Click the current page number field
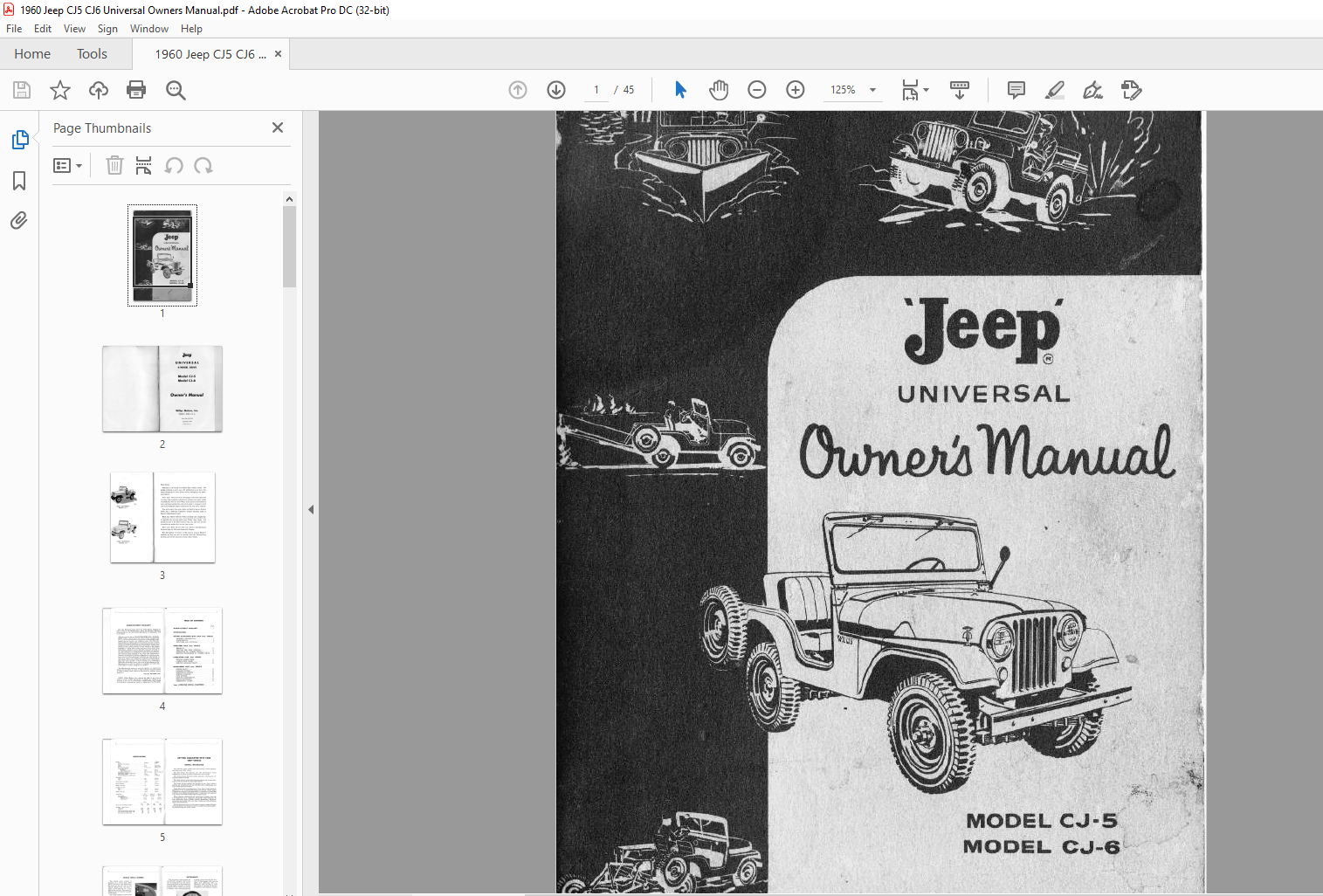This screenshot has height=896, width=1323. 596,90
